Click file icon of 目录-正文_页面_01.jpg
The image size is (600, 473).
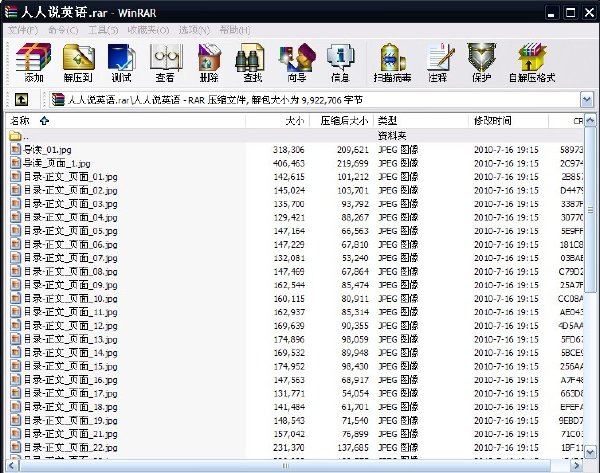point(16,176)
